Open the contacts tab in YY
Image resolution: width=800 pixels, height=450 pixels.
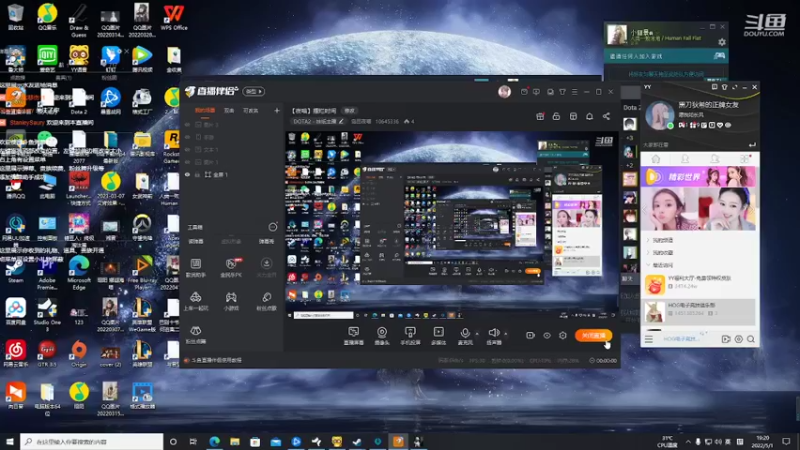click(x=685, y=159)
